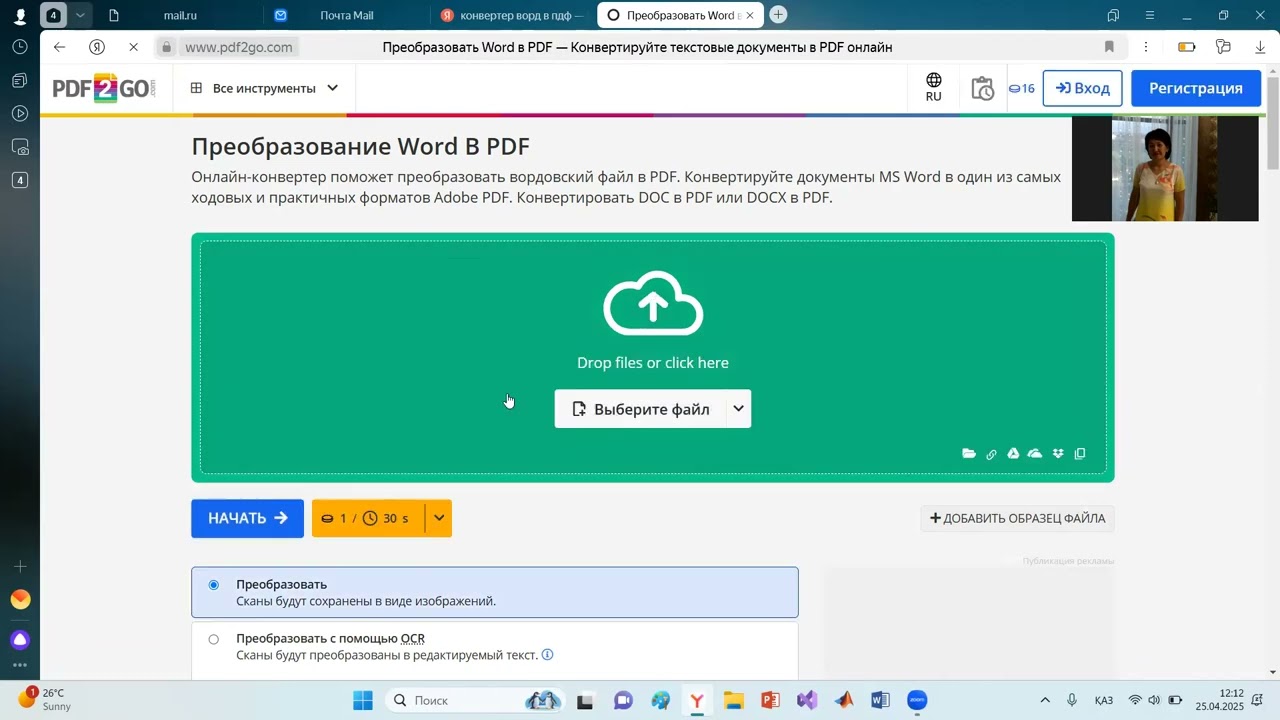Go back with the back arrow

[60, 47]
